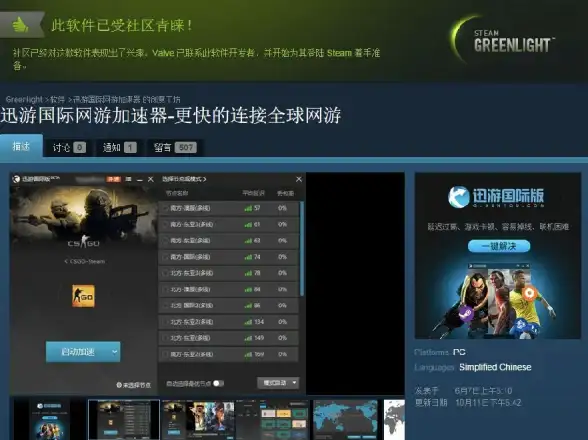This screenshot has width=588, height=440.
Task: Click signal bars icon on latency 61 row
Action: 248,225
